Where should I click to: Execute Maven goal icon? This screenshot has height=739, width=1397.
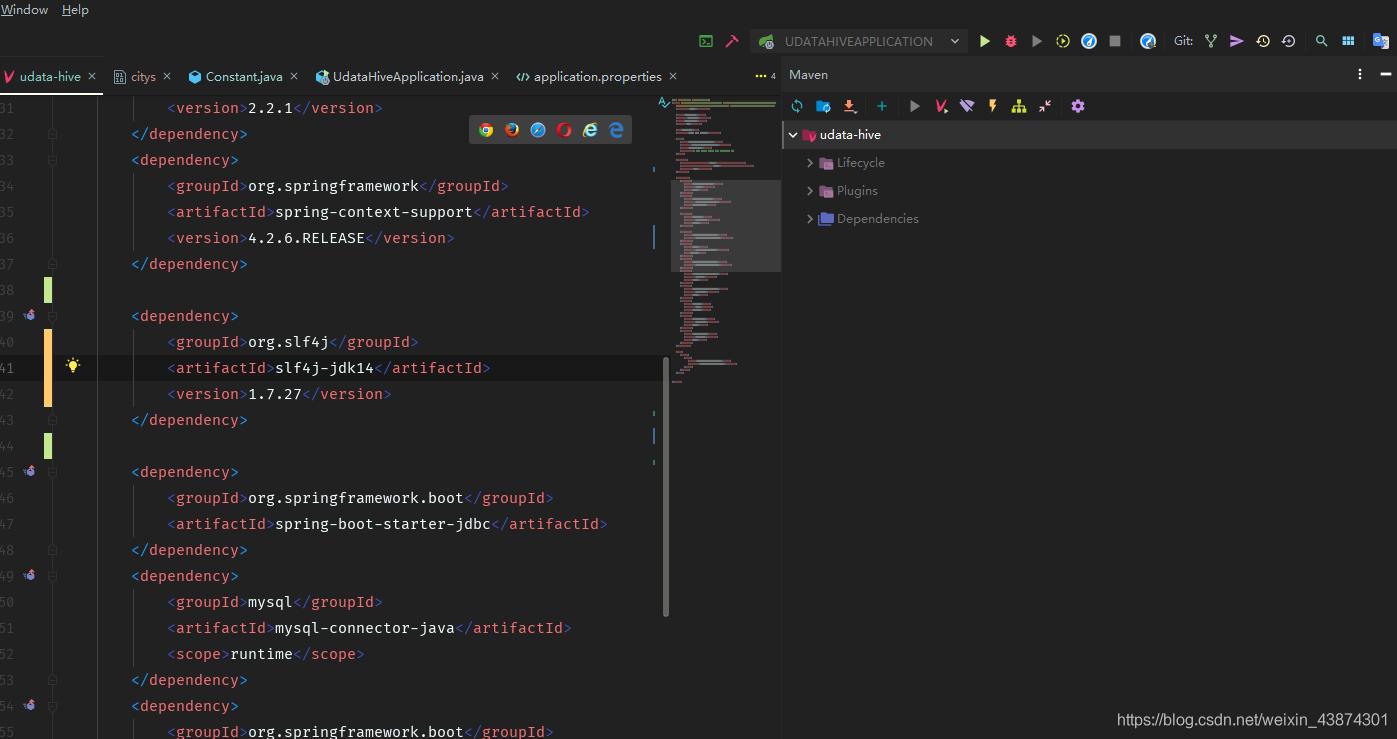[941, 106]
